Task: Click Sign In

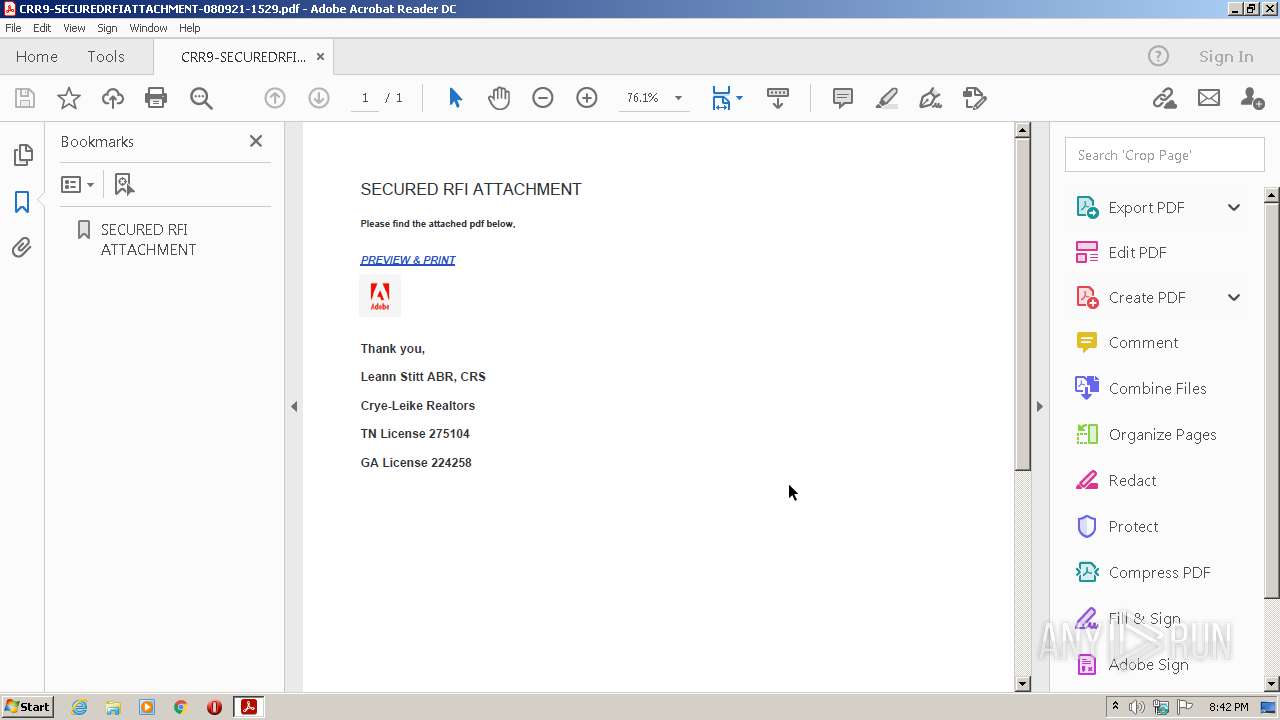Action: point(1226,57)
